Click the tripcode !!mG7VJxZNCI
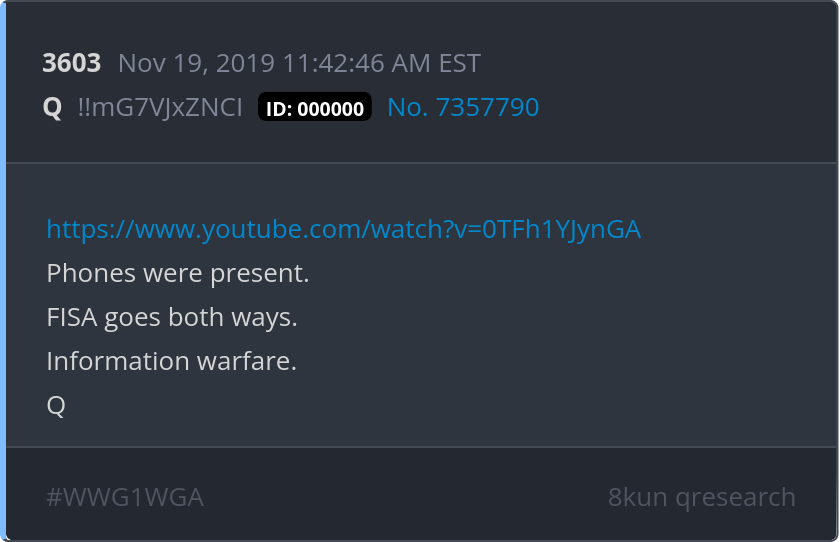Screen dimensions: 840x542 click(160, 107)
